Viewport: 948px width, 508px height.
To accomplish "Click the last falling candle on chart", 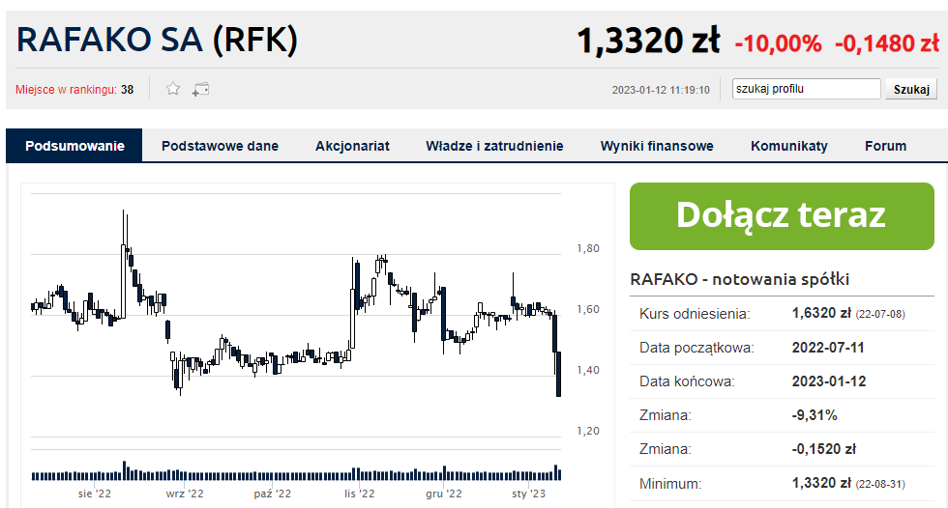I will click(559, 374).
